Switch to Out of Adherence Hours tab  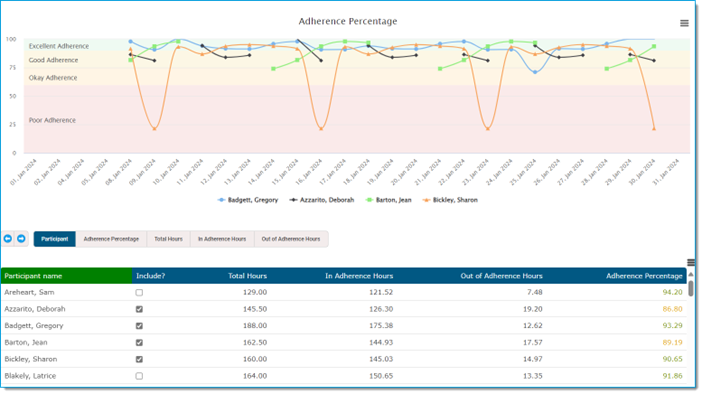point(291,239)
